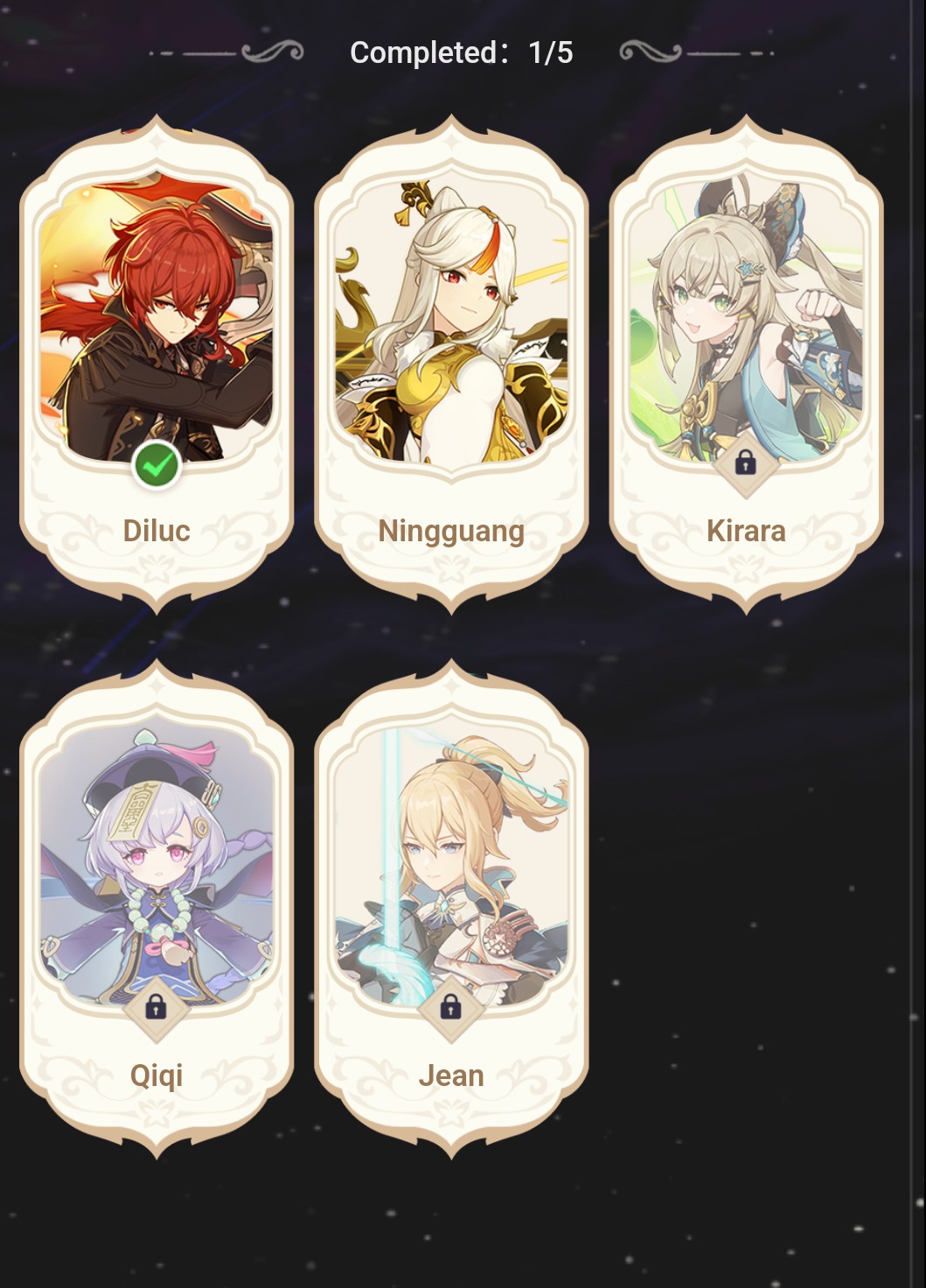This screenshot has width=926, height=1288.
Task: Click the Jean name label
Action: coord(451,1076)
